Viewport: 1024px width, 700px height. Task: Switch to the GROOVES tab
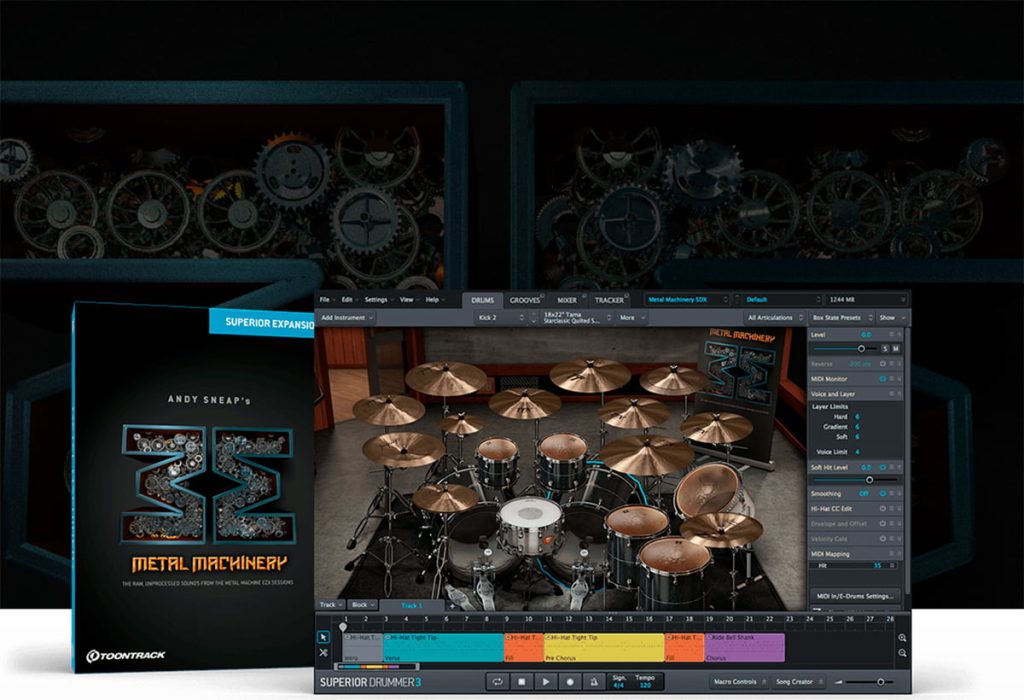525,300
